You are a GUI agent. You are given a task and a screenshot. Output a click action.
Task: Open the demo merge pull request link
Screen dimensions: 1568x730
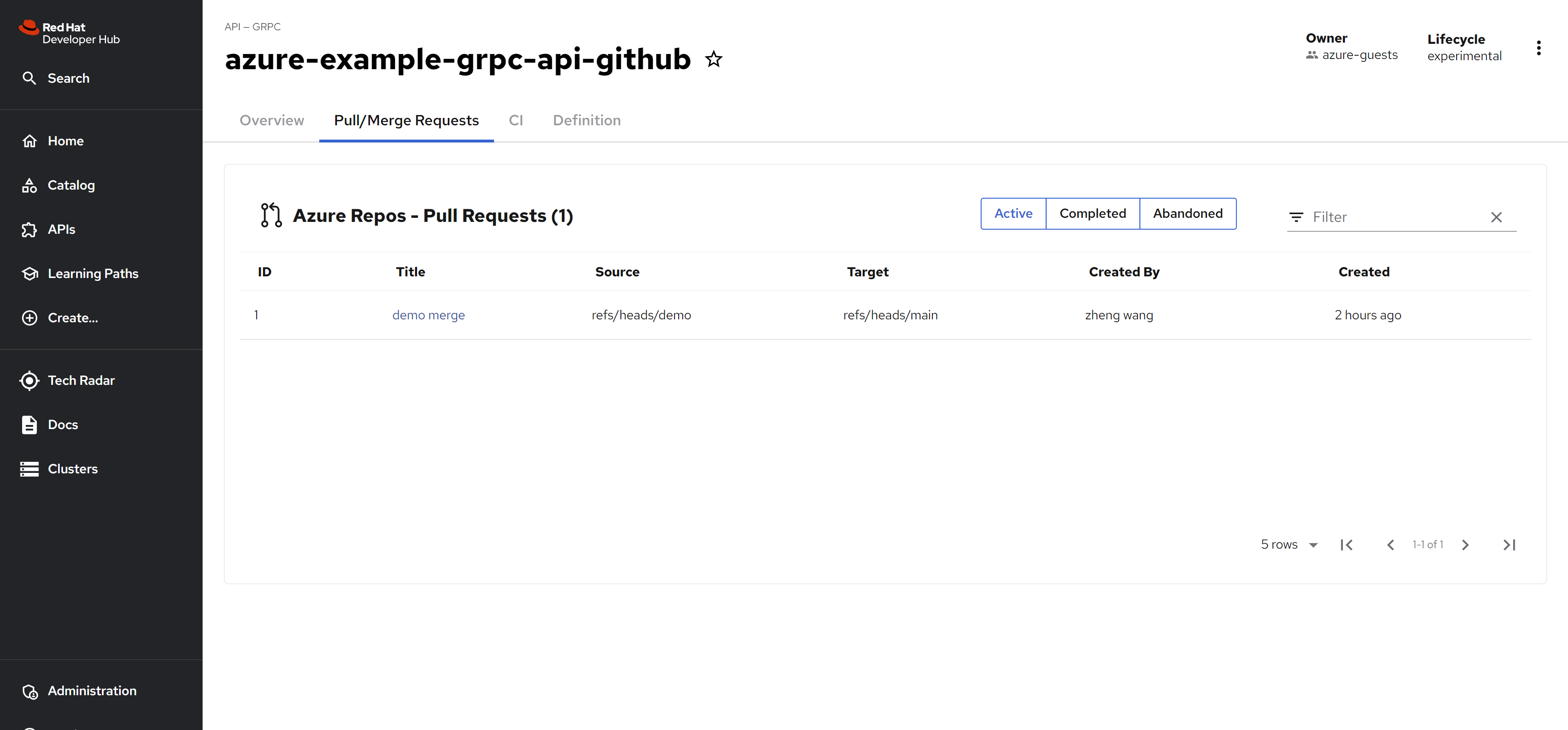(428, 315)
